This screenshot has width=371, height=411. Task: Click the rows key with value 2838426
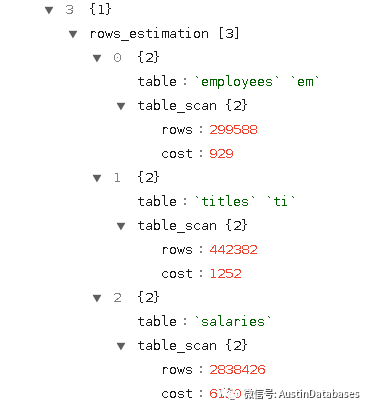[x=177, y=370]
